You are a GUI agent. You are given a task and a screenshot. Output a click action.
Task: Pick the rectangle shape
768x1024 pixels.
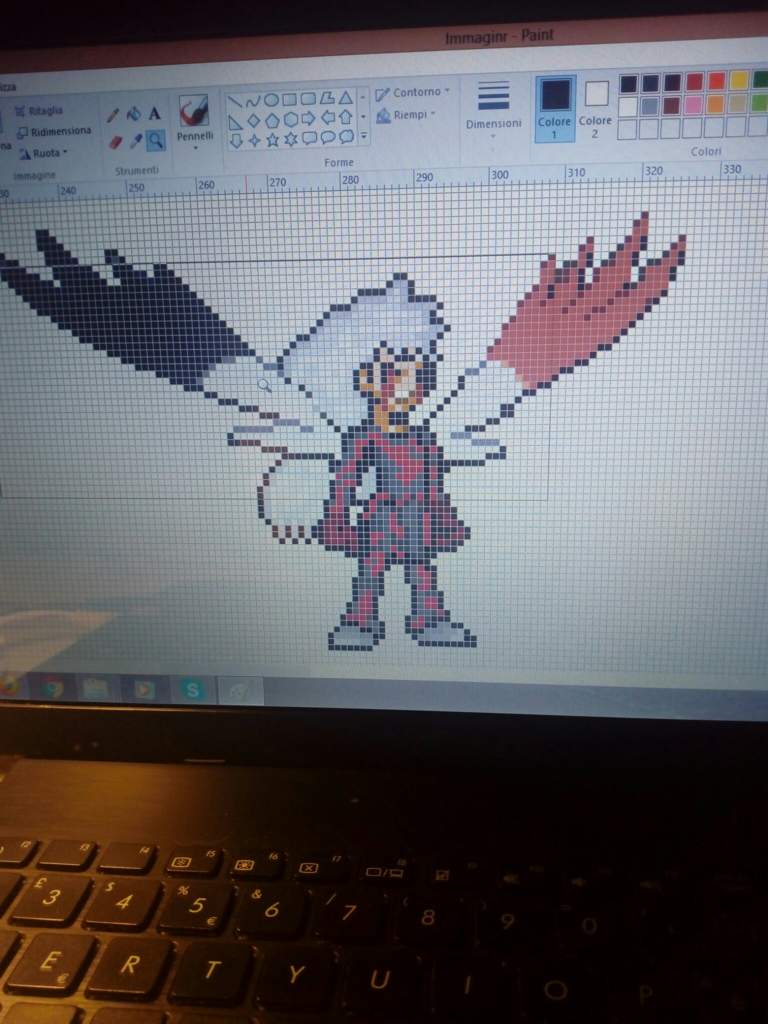point(289,99)
